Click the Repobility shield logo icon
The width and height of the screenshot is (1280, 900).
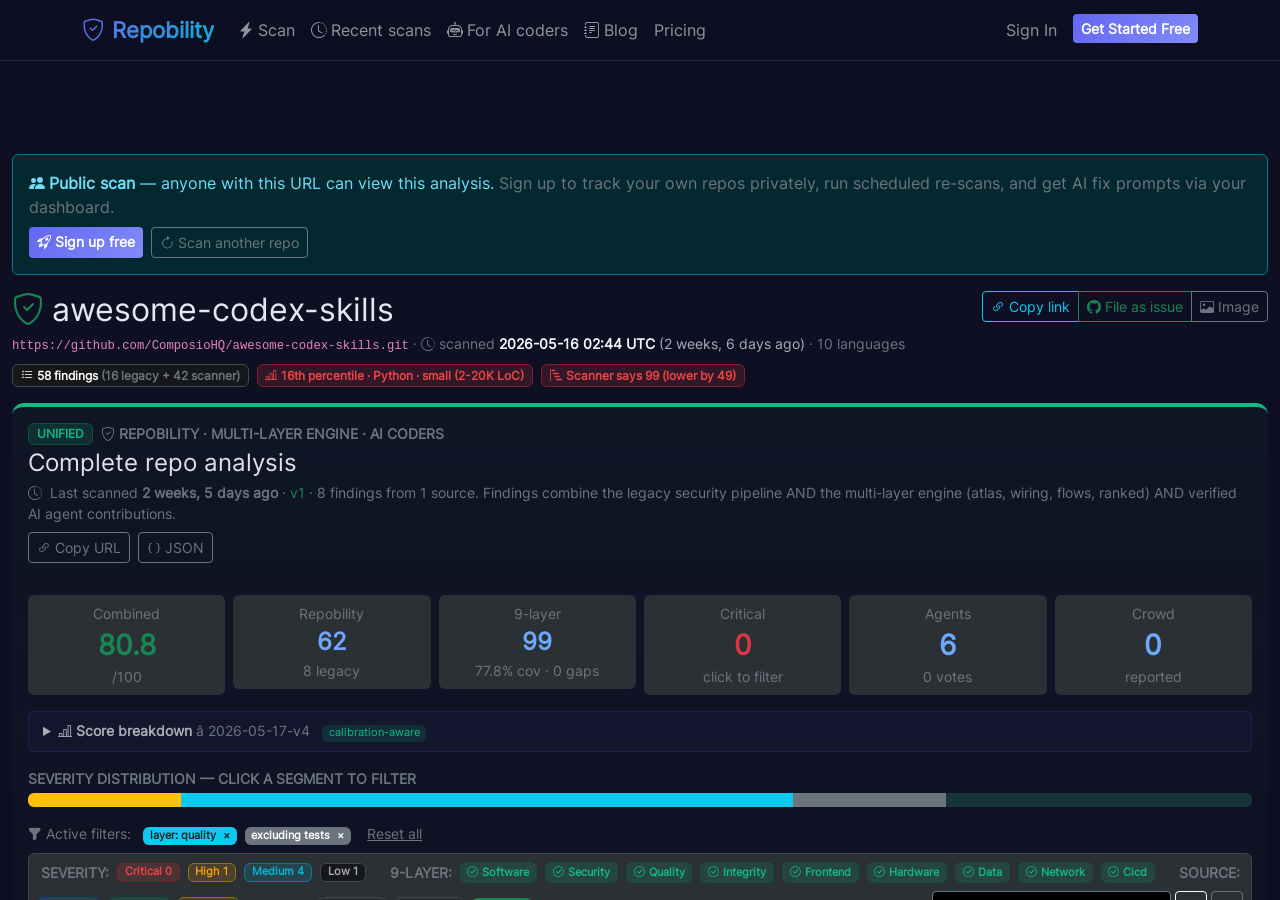coord(93,30)
